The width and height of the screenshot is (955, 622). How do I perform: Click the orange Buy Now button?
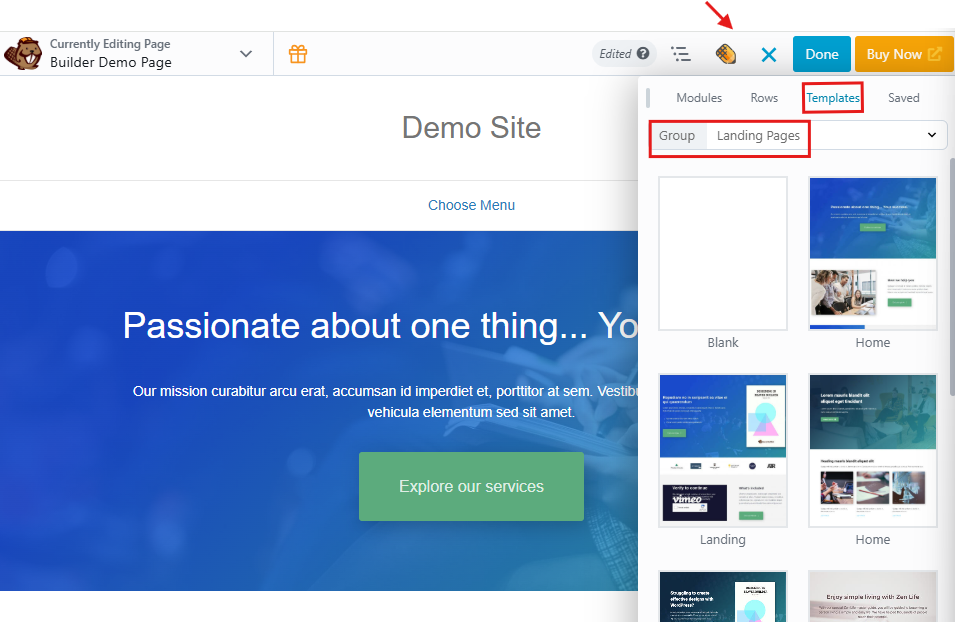(x=904, y=54)
